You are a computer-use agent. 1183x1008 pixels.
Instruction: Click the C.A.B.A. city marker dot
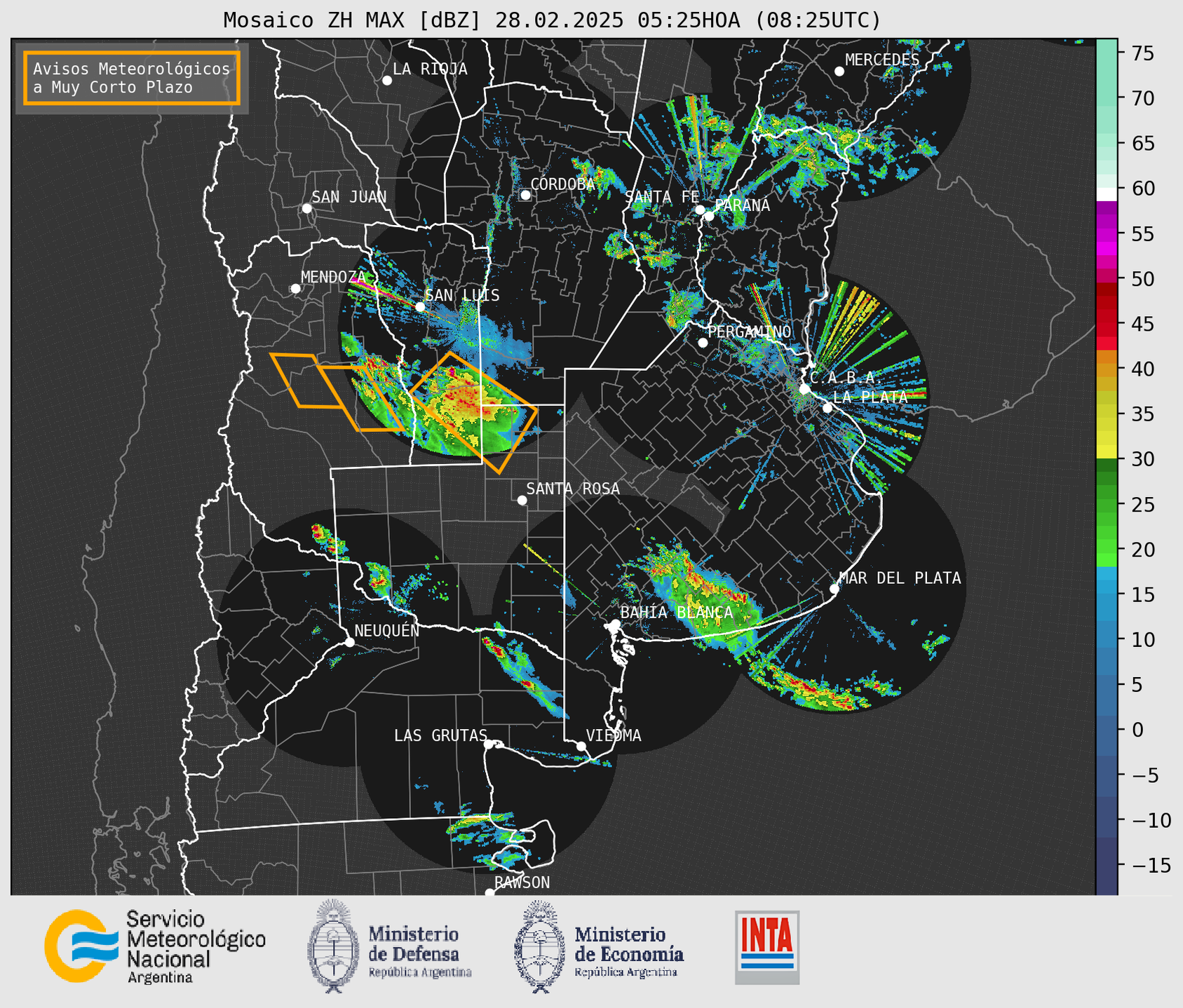(804, 389)
